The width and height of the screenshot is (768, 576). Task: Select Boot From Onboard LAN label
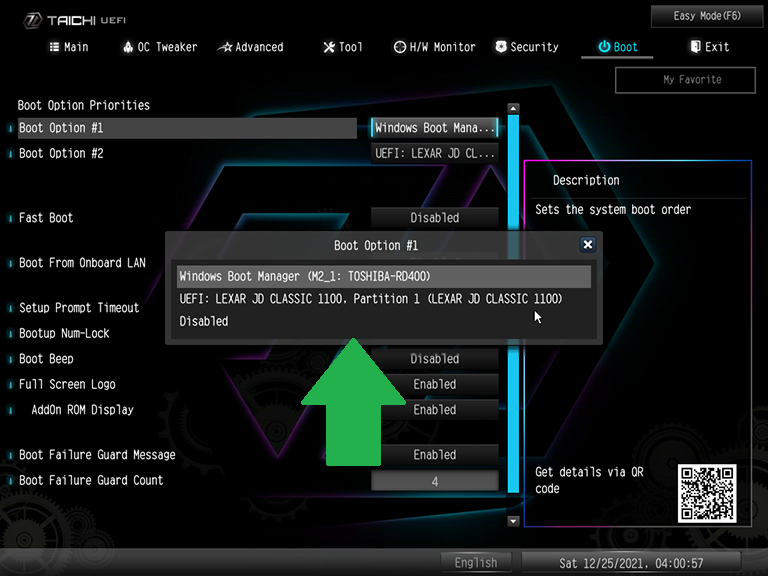coord(82,263)
